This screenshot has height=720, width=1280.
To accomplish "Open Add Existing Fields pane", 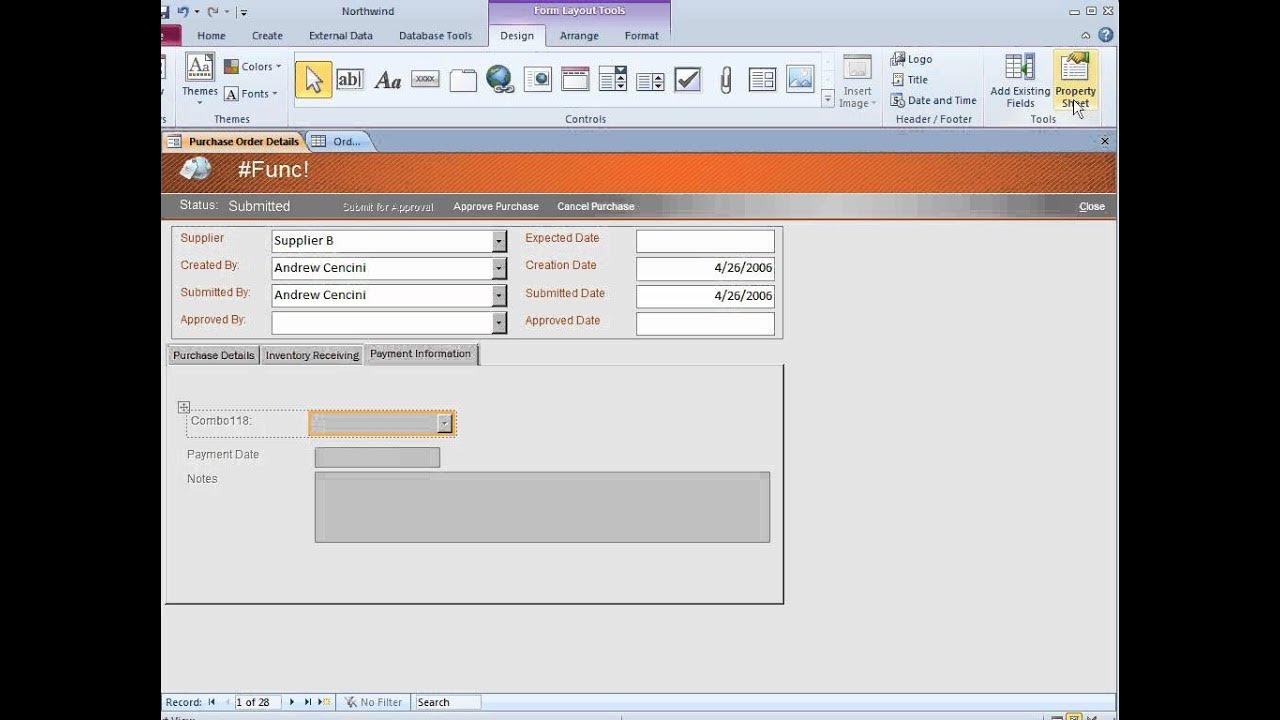I will [x=1020, y=81].
